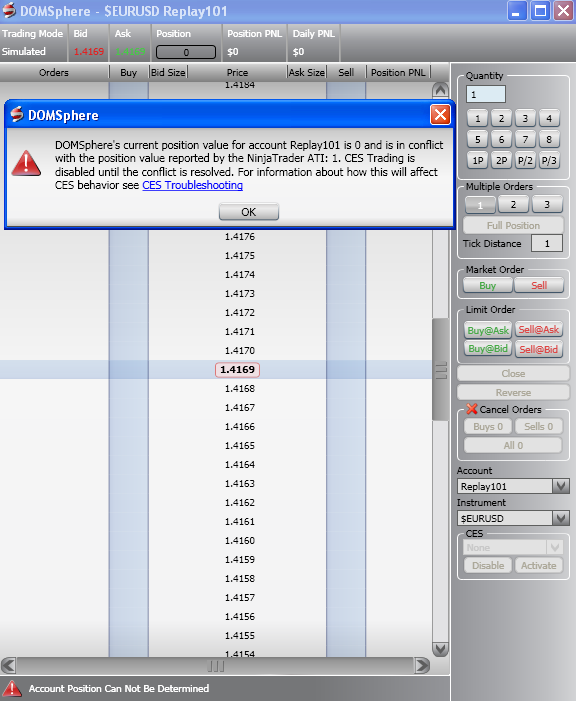
Task: Cancel all orders with All 0
Action: tap(513, 445)
